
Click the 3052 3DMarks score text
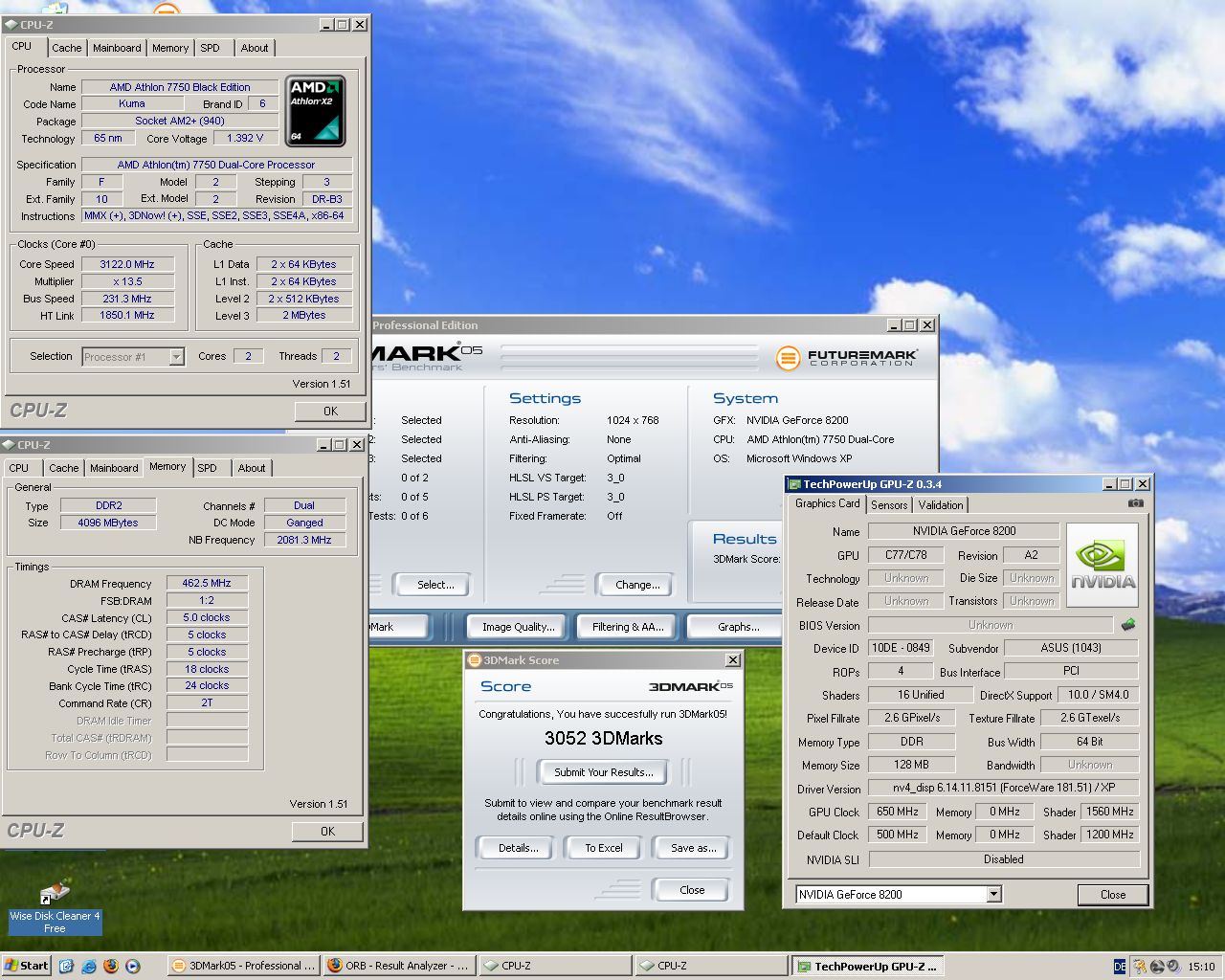(x=603, y=738)
